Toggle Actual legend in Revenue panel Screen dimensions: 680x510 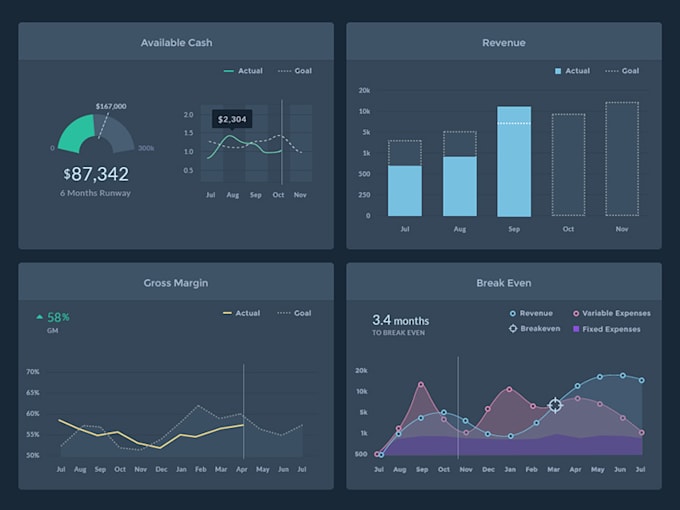click(x=572, y=71)
